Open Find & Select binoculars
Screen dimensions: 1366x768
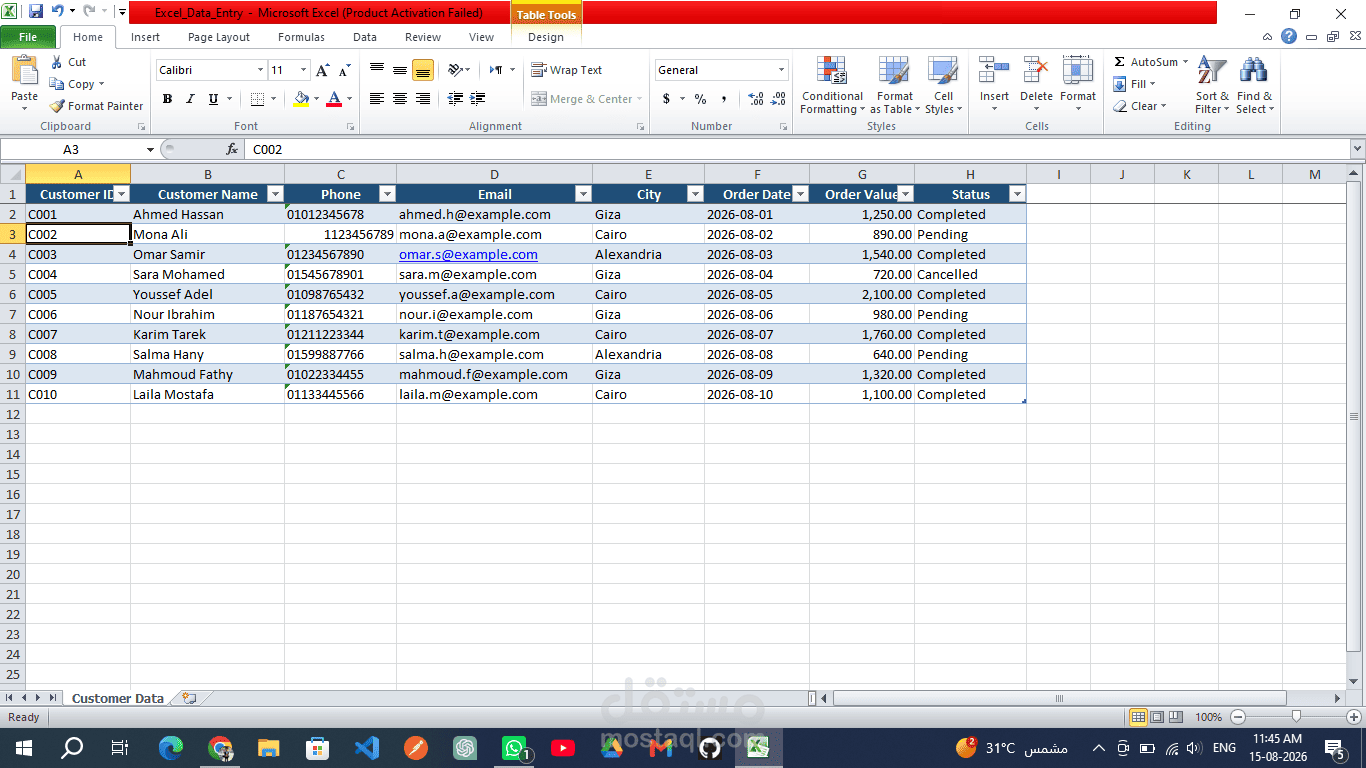click(x=1254, y=86)
